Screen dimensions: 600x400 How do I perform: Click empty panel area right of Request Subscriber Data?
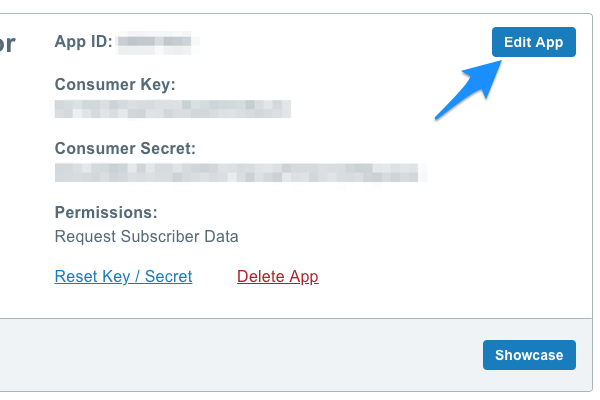click(400, 237)
